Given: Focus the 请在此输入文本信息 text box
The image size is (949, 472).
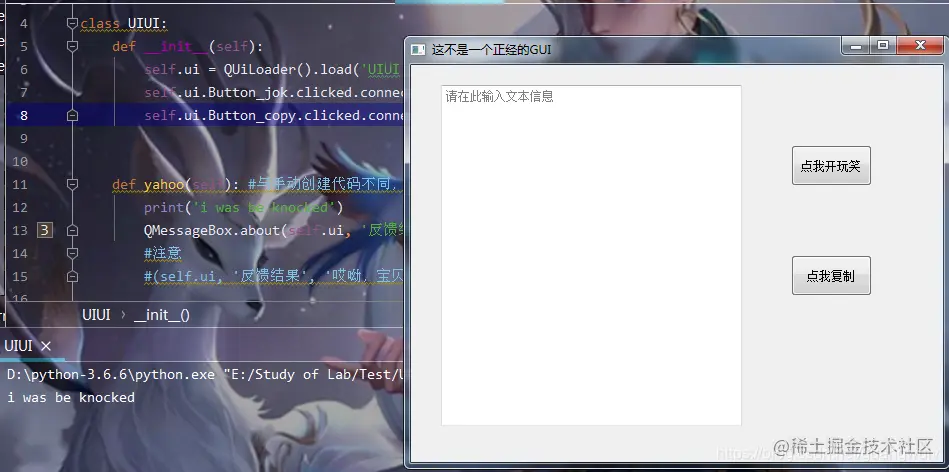Looking at the screenshot, I should pyautogui.click(x=591, y=255).
